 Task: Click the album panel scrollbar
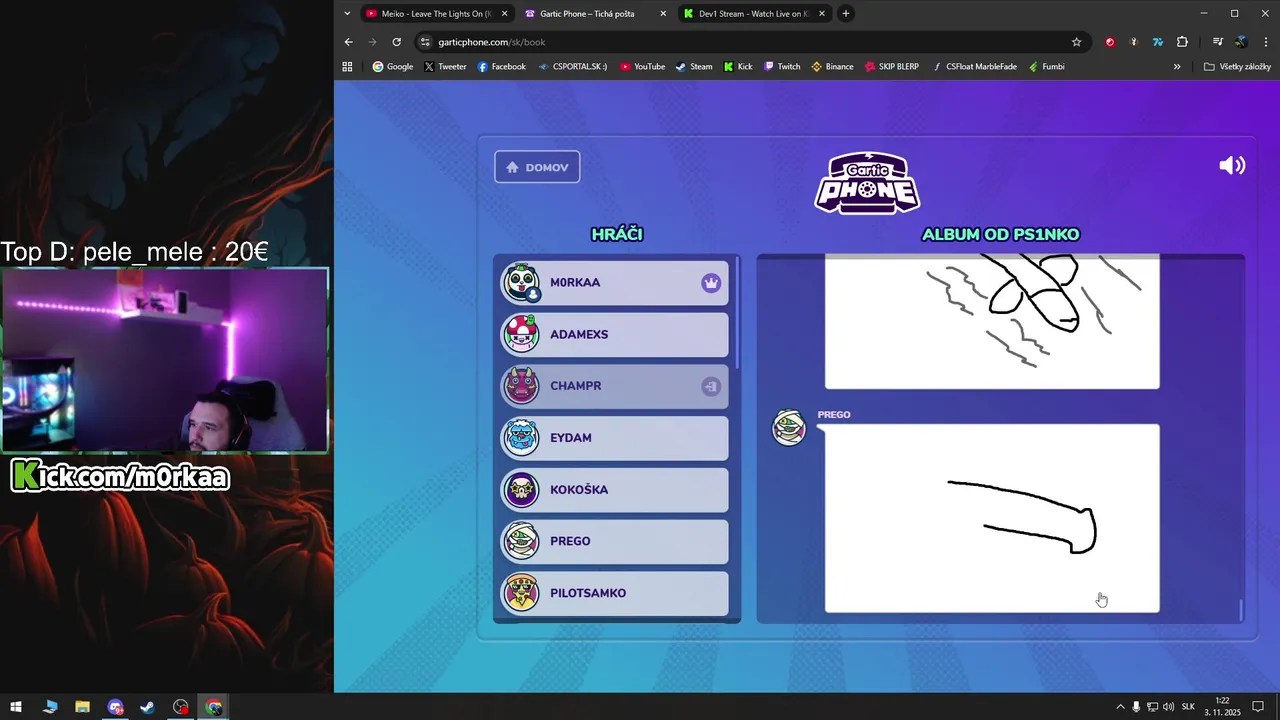coord(1241,609)
